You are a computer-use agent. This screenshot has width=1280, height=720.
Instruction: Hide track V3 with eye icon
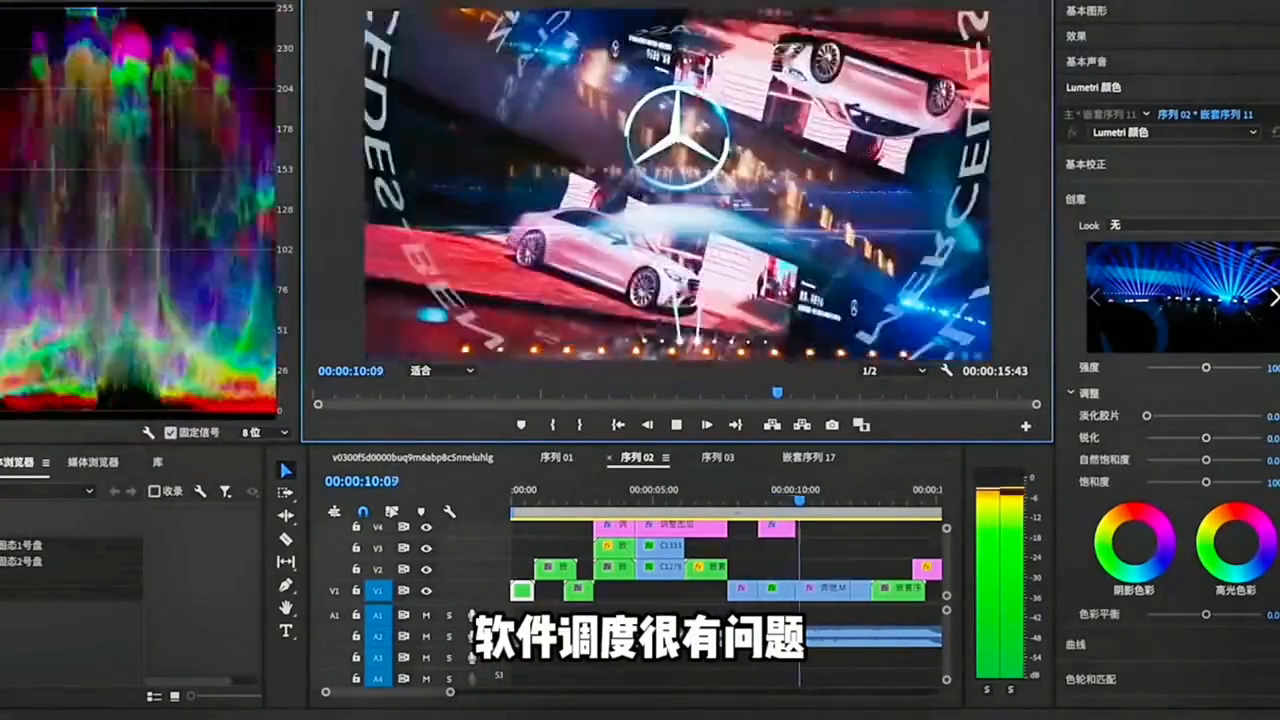426,548
